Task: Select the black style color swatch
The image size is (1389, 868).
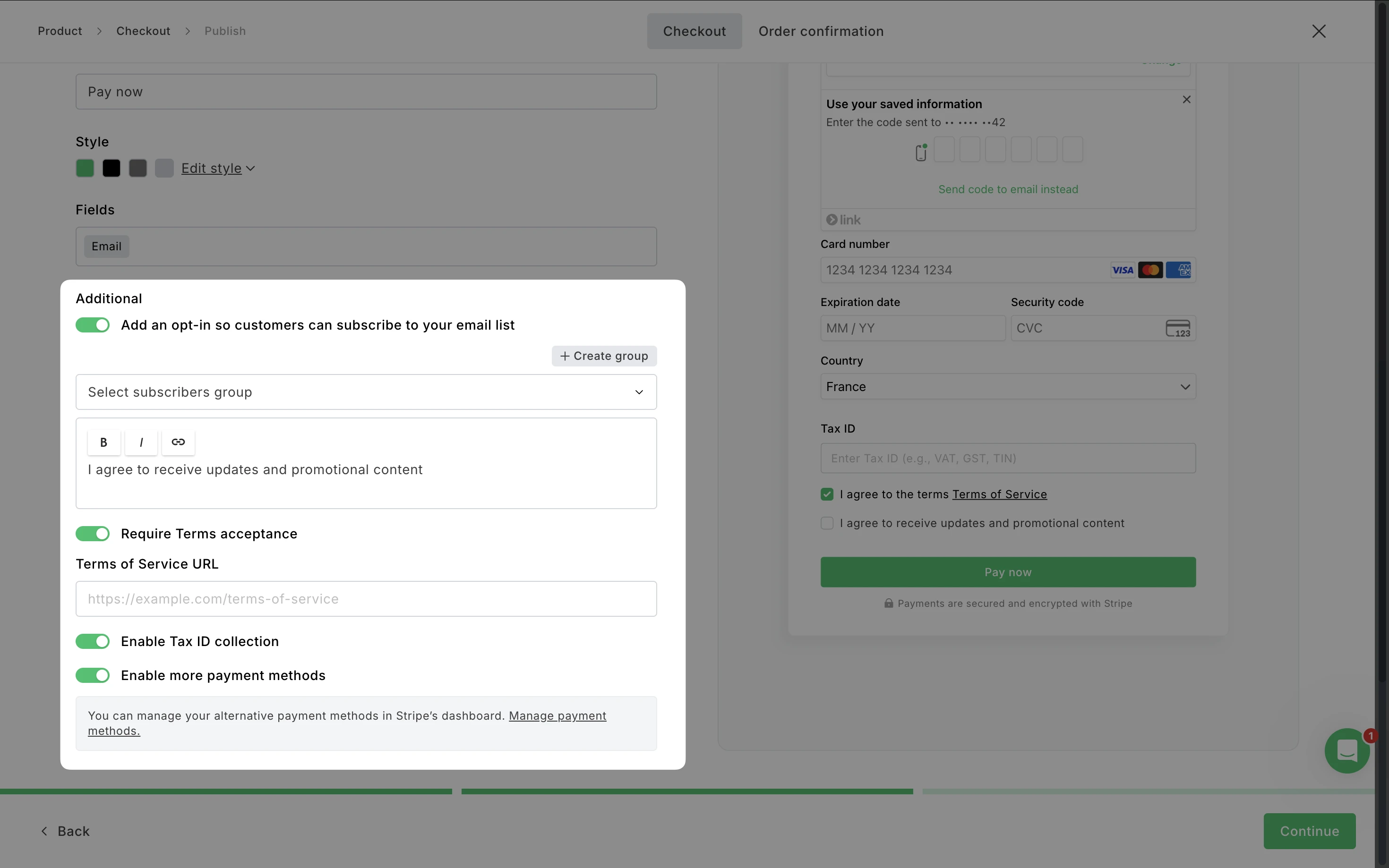Action: [x=111, y=168]
